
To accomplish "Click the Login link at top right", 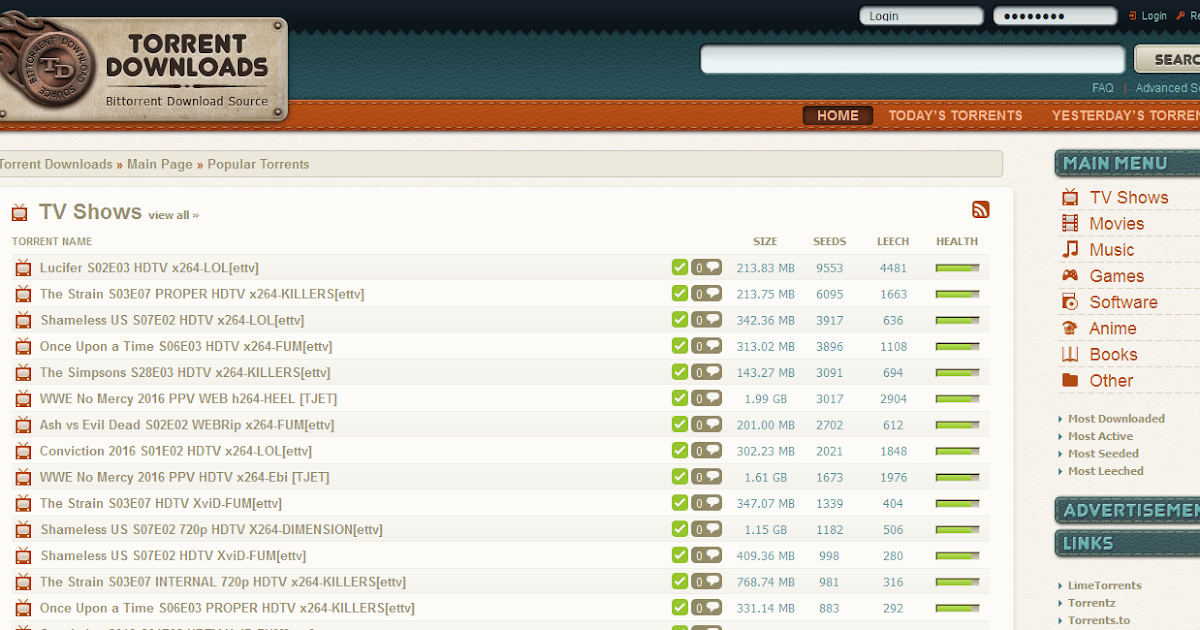I will tap(1154, 16).
